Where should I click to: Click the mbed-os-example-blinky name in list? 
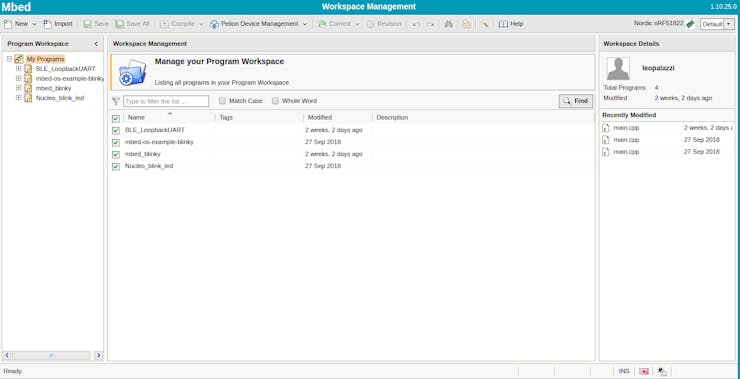pyautogui.click(x=160, y=142)
